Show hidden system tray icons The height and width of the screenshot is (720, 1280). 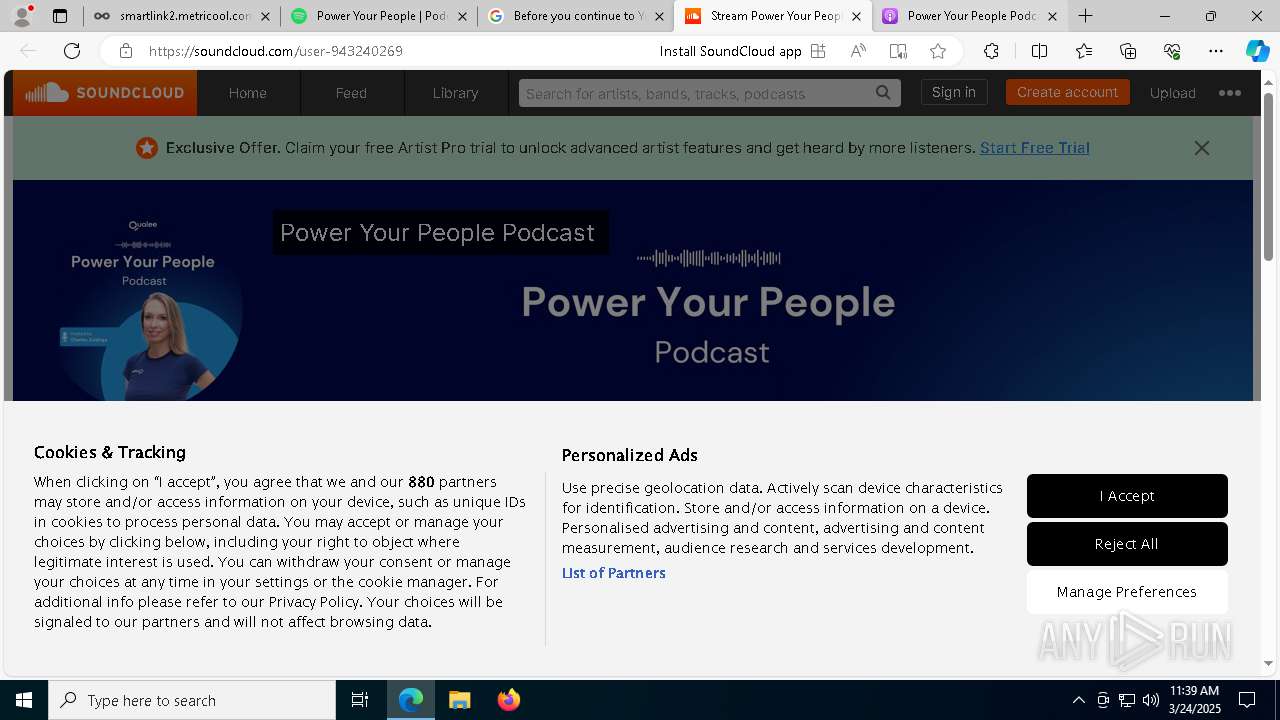[1078, 700]
